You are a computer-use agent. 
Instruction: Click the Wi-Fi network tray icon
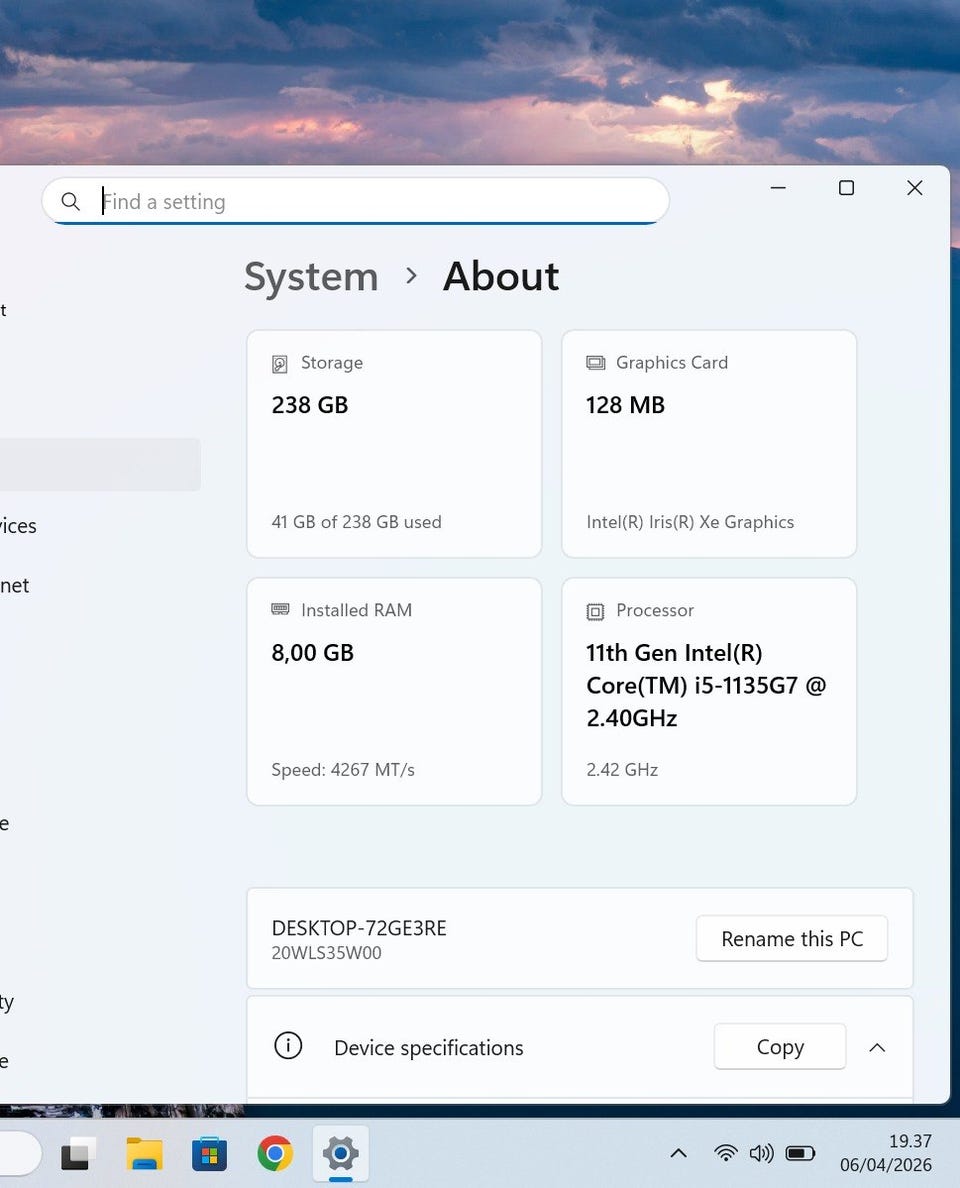point(726,1153)
